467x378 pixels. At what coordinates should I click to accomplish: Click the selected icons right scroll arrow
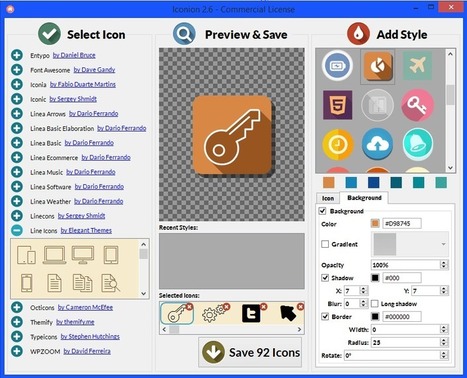[299, 329]
